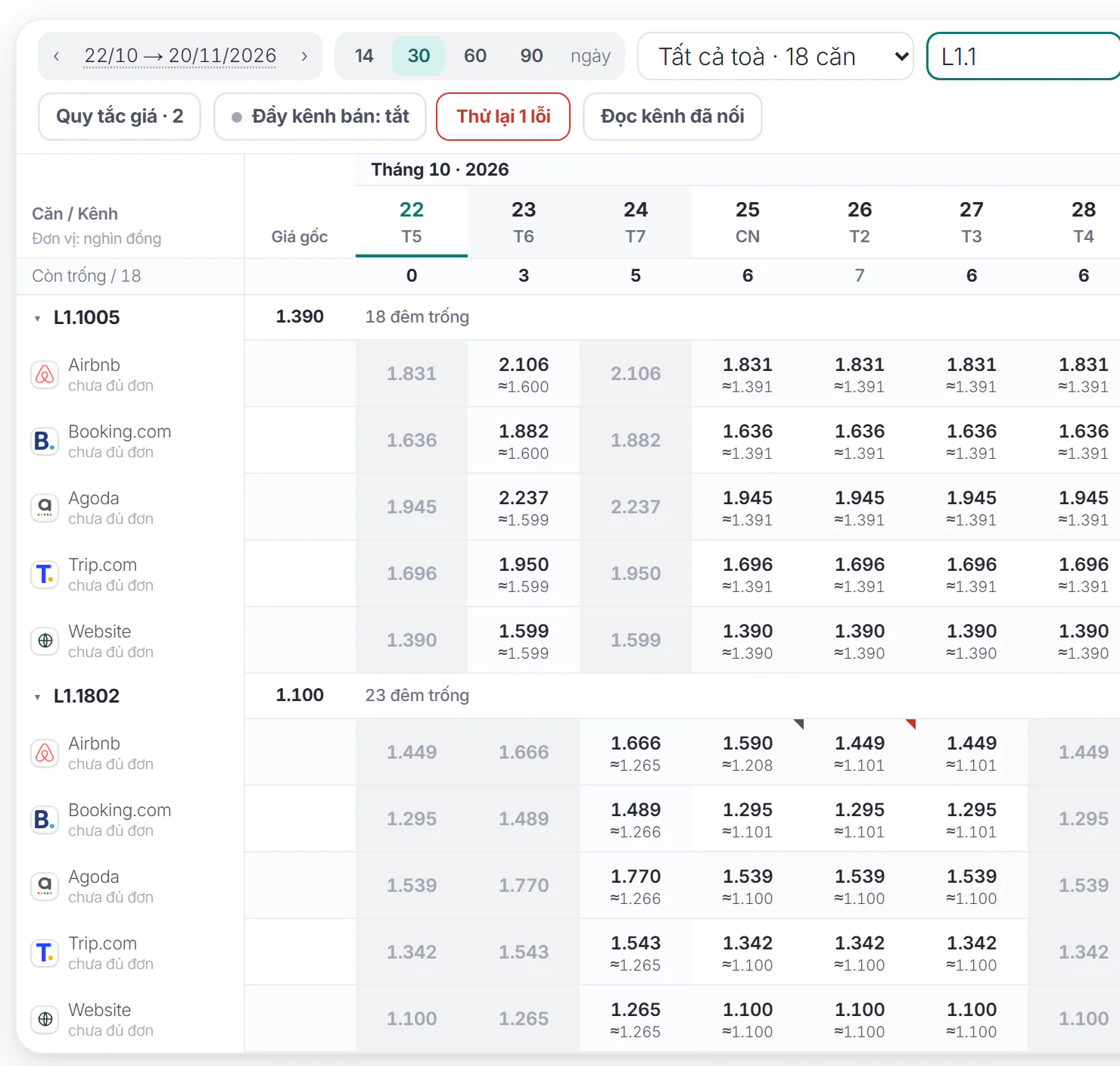Click Airbnb icon under L1.1005
Screen dimensions: 1120x1066
pyautogui.click(x=45, y=375)
